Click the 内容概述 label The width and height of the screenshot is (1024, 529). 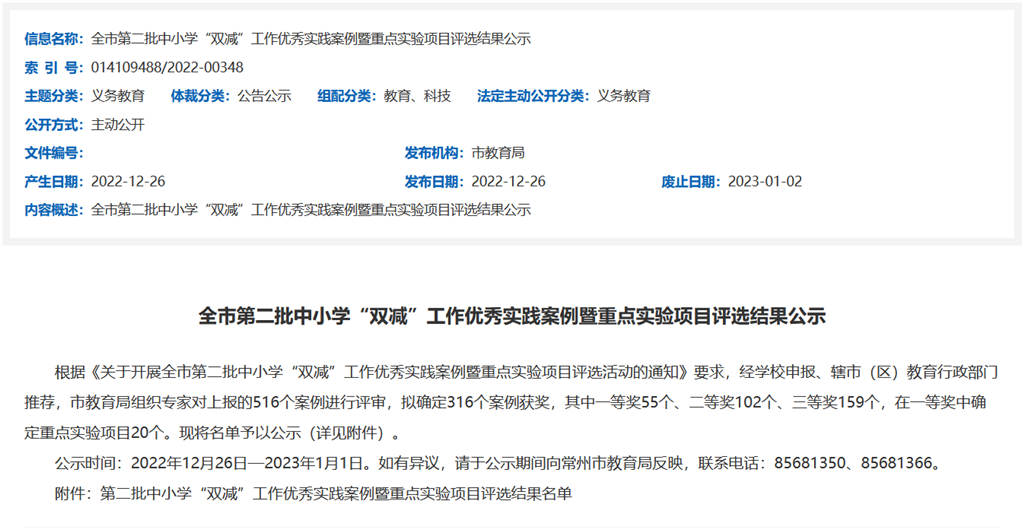[x=54, y=210]
